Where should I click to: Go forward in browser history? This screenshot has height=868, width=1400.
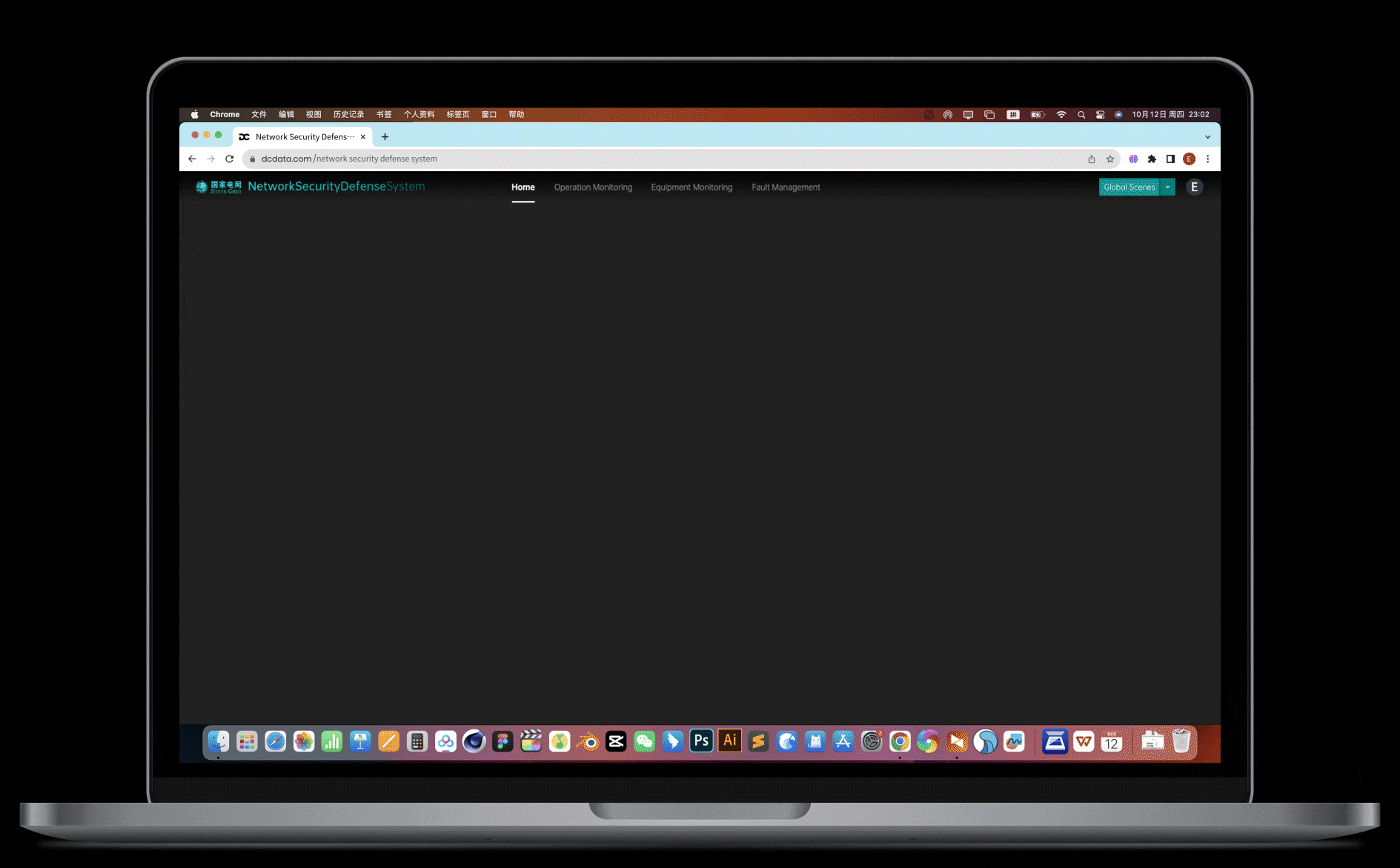pyautogui.click(x=210, y=159)
